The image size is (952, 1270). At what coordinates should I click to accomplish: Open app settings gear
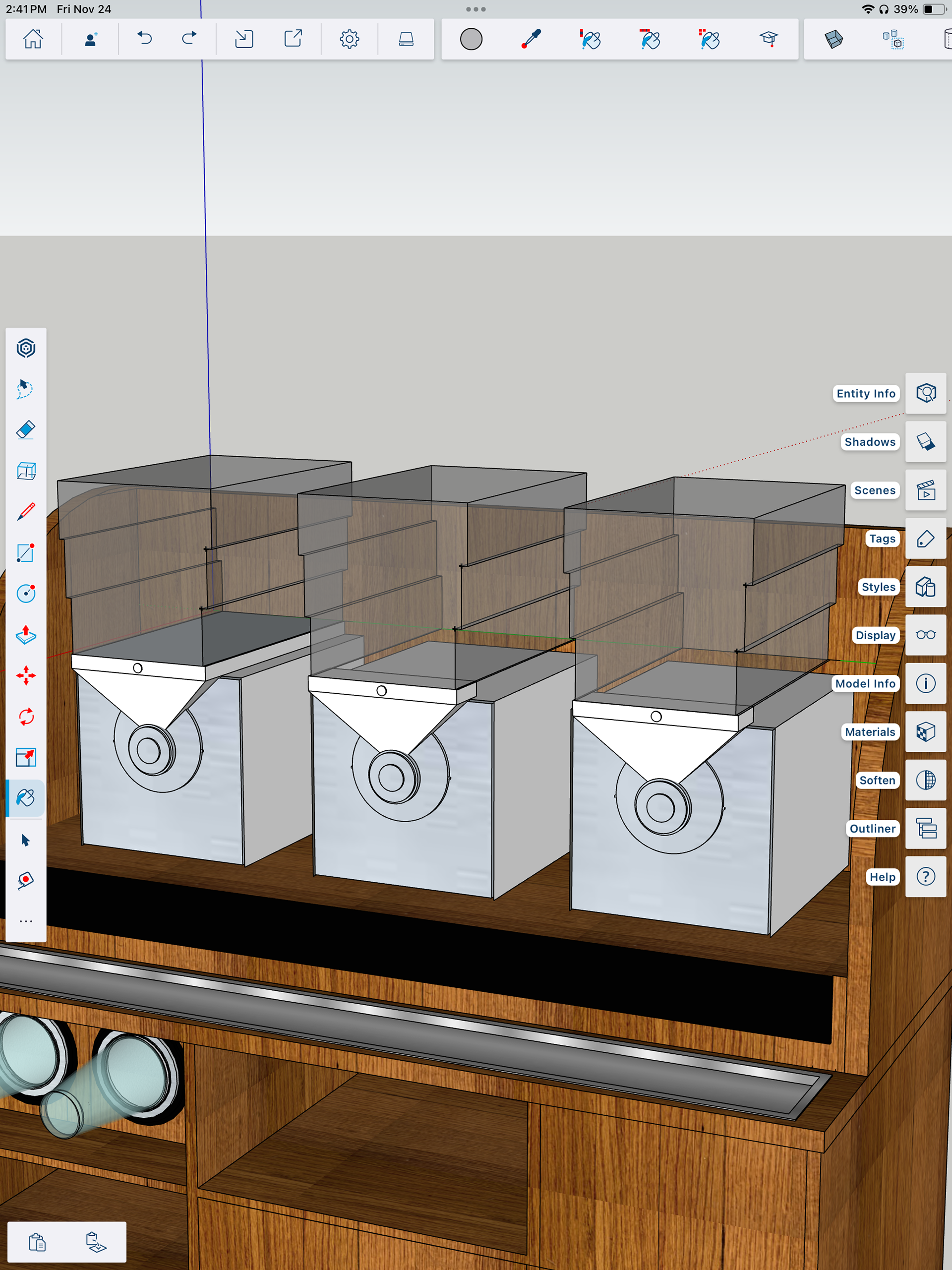(349, 39)
